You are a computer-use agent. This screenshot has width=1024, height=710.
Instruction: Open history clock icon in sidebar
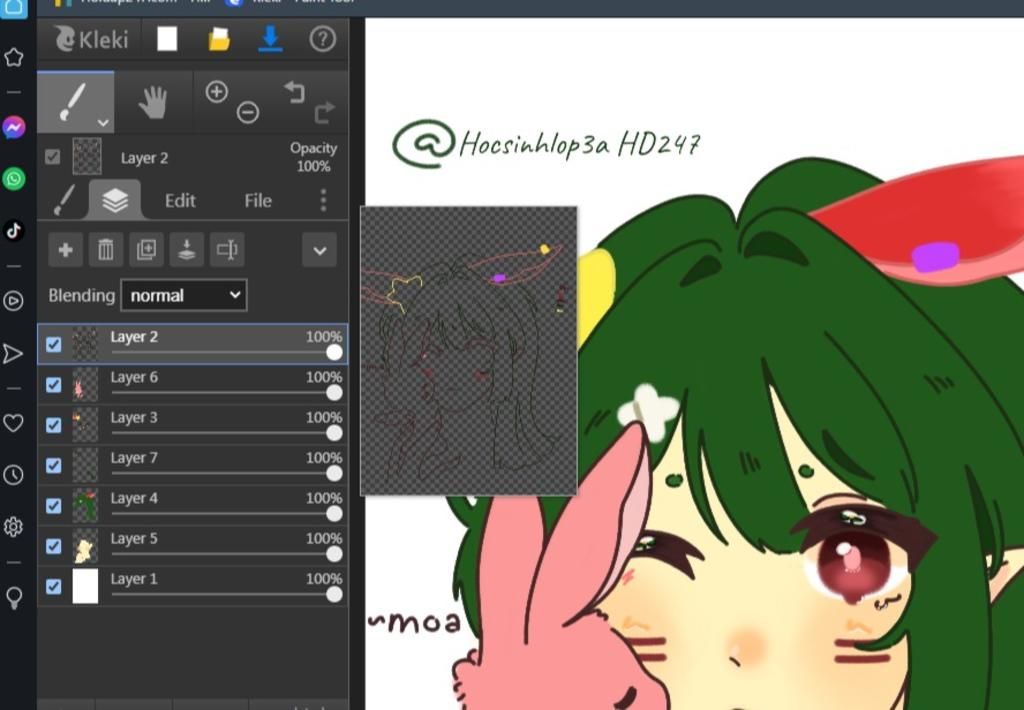pyautogui.click(x=14, y=475)
